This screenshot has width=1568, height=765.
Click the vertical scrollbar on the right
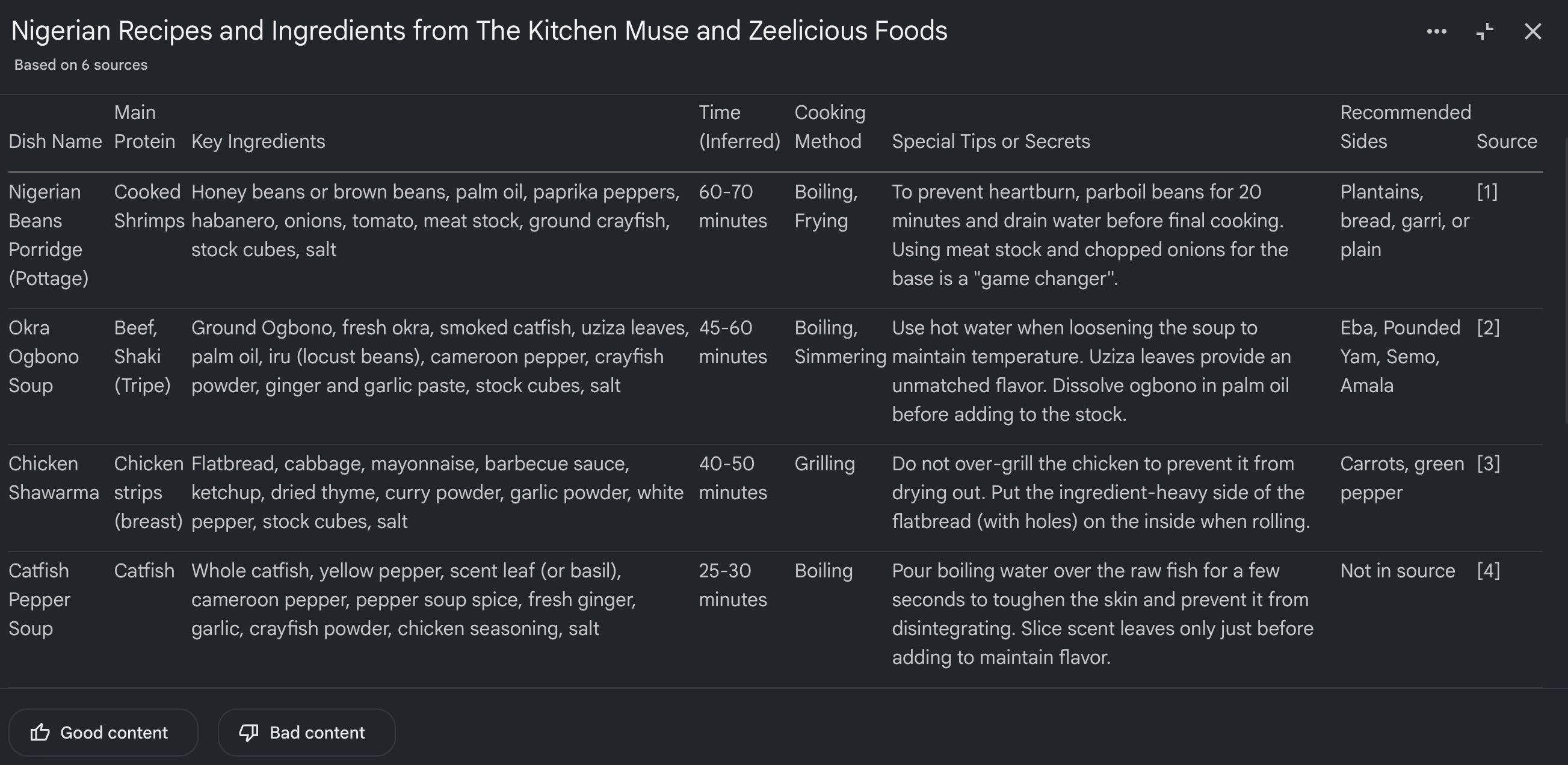(x=1565, y=280)
